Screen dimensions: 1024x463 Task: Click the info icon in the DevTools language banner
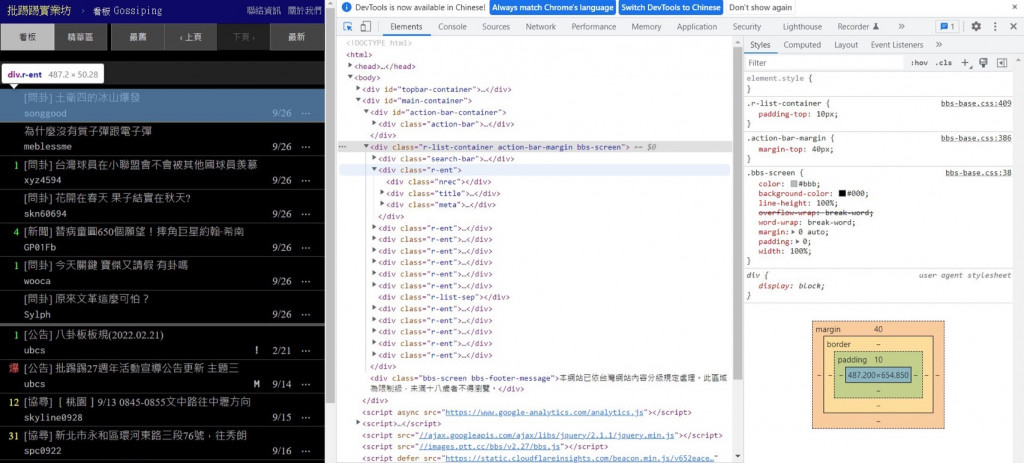pos(347,7)
